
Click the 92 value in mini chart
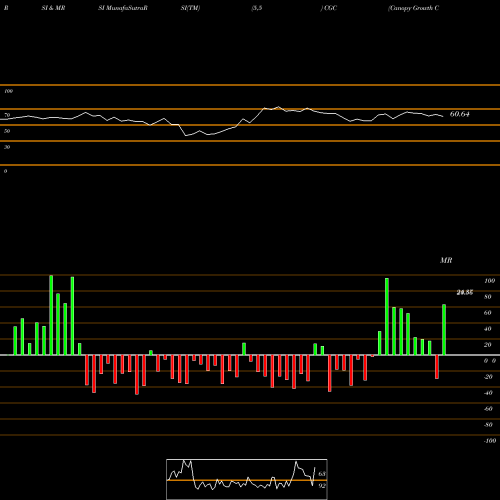pyautogui.click(x=322, y=486)
